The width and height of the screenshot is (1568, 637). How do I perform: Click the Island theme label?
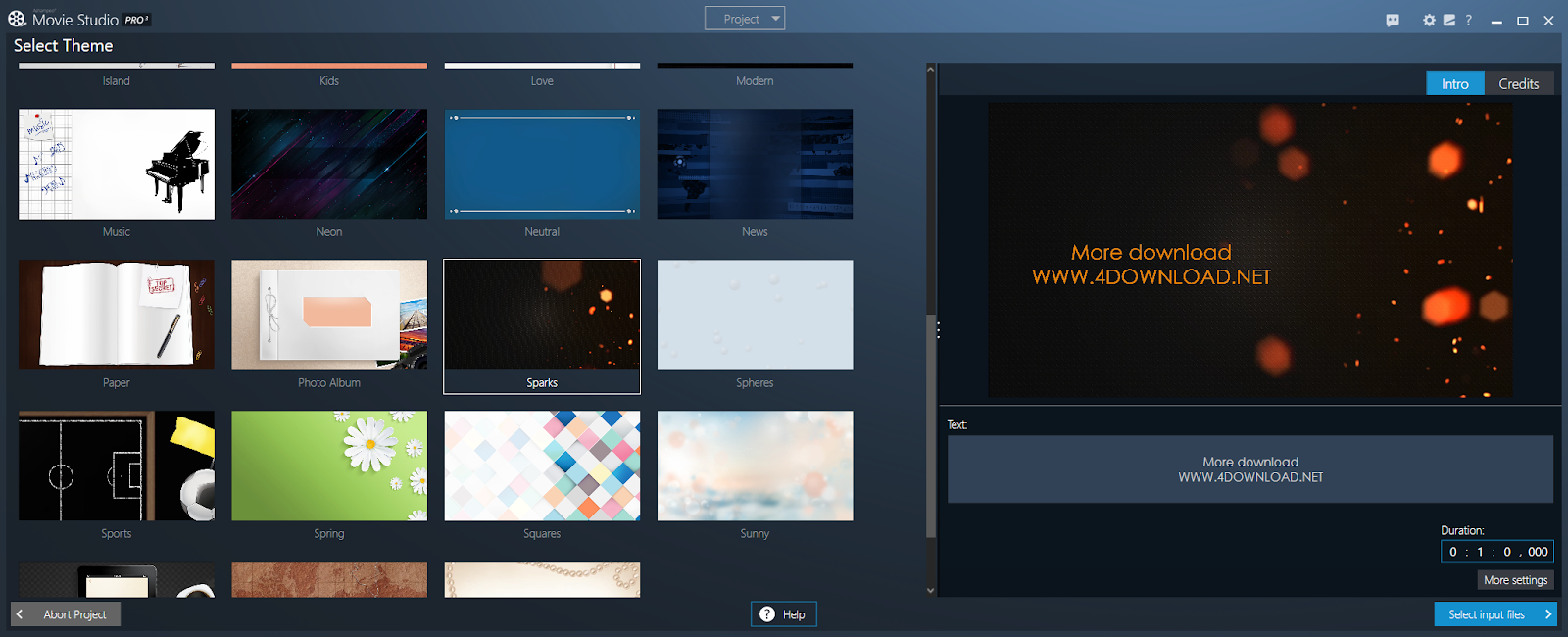[x=117, y=81]
